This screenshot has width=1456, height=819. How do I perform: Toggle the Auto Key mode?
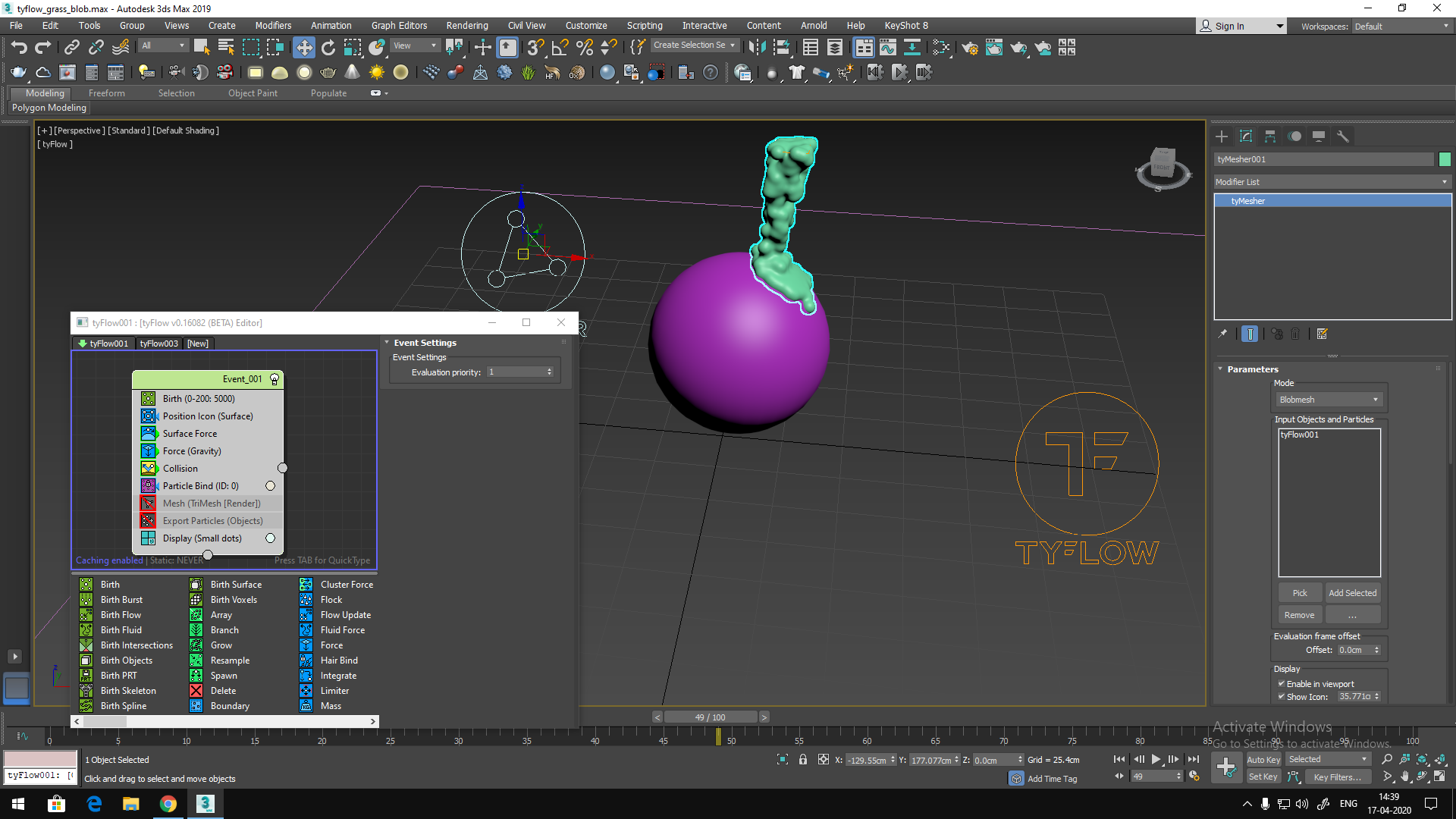1263,760
